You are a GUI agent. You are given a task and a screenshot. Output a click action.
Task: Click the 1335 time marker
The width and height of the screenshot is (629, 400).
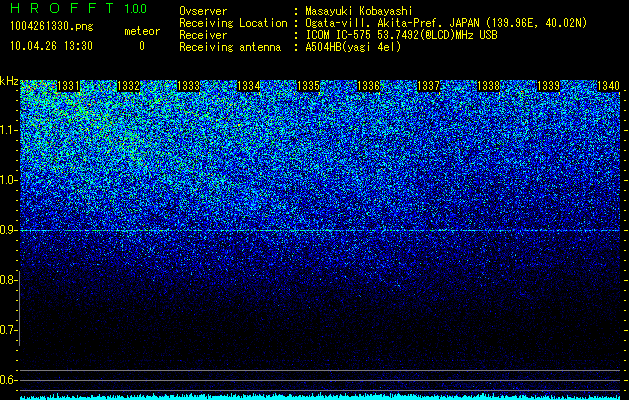308,86
